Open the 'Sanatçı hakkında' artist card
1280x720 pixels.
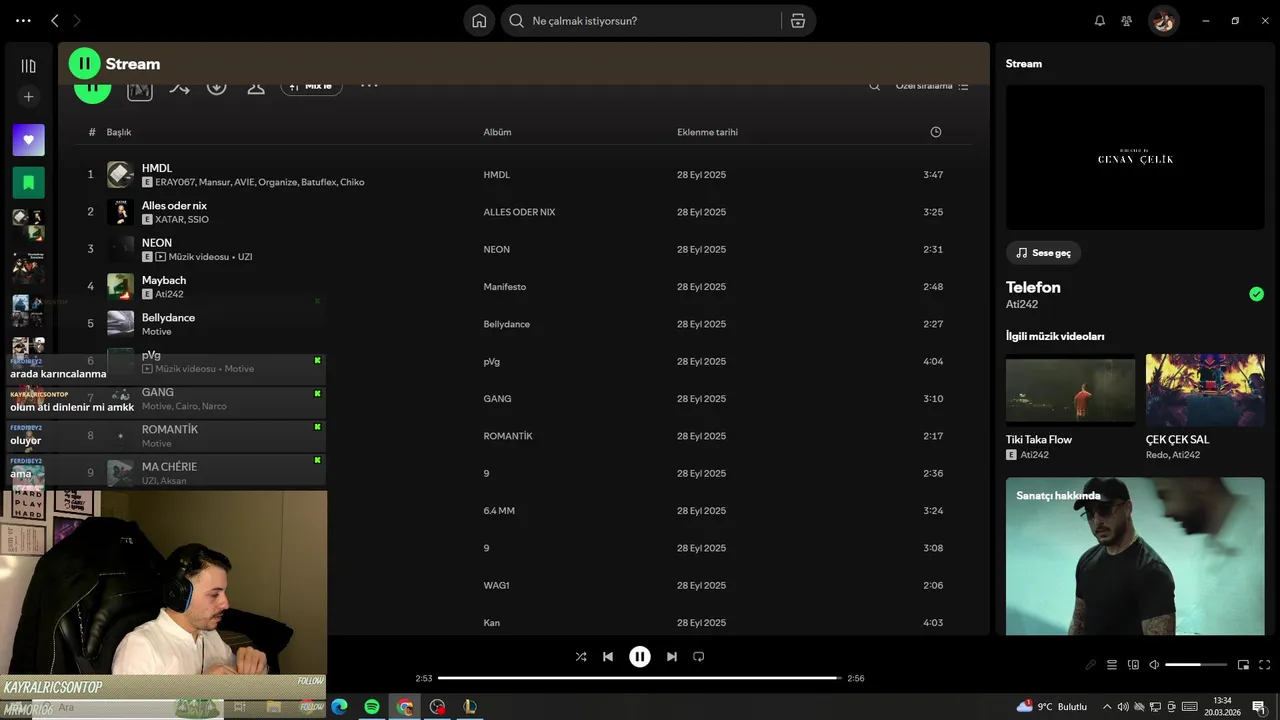[1135, 556]
